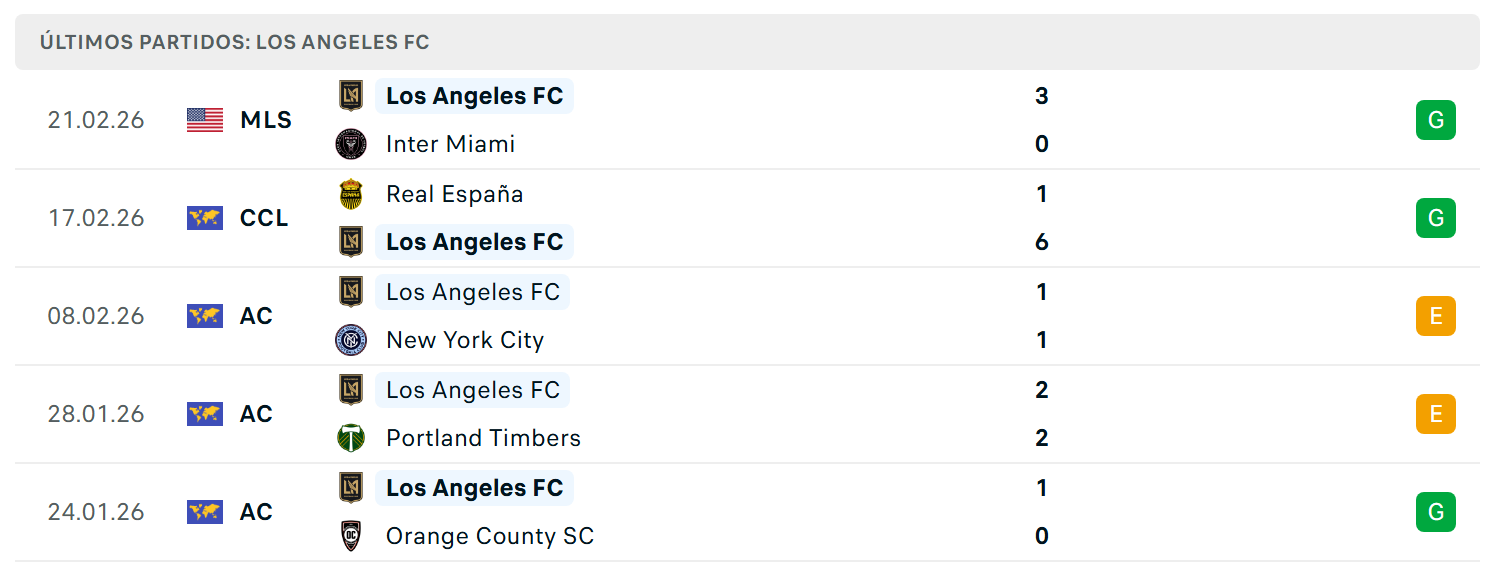Image resolution: width=1497 pixels, height=578 pixels.
Task: Click the LAFC crest in the 21.02.26 match
Action: pyautogui.click(x=351, y=96)
